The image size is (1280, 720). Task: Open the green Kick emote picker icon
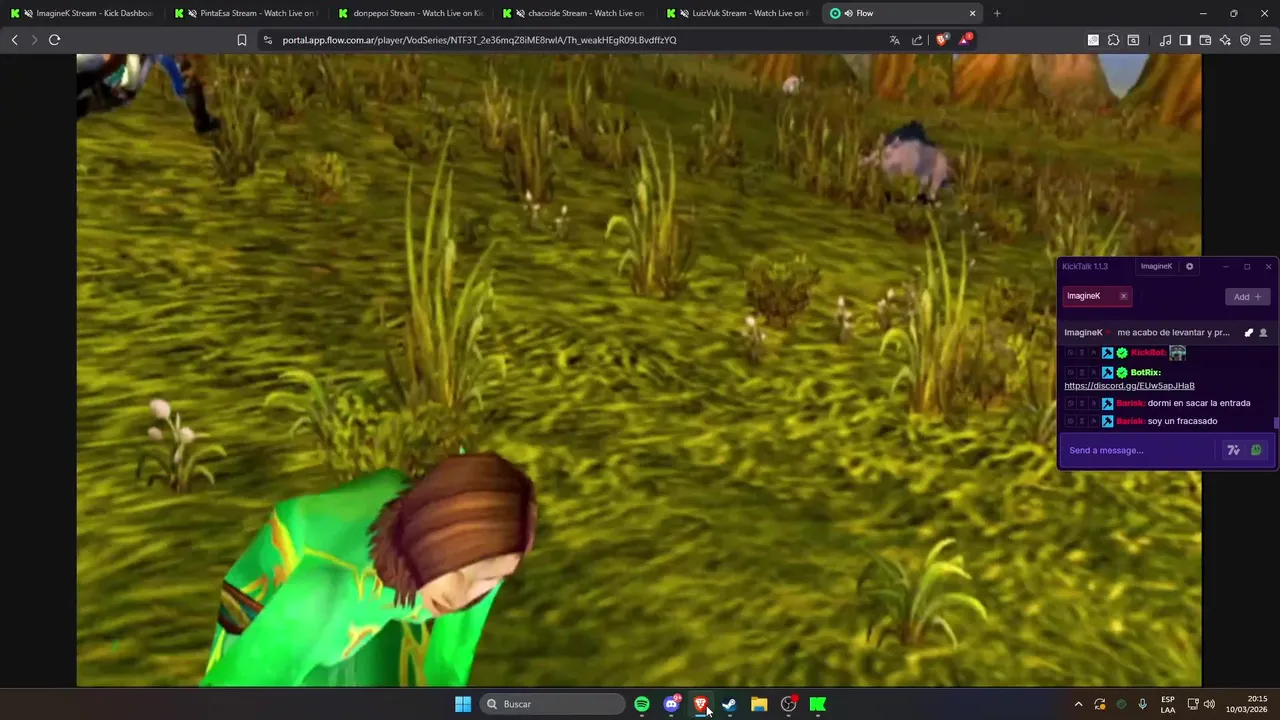[1256, 450]
